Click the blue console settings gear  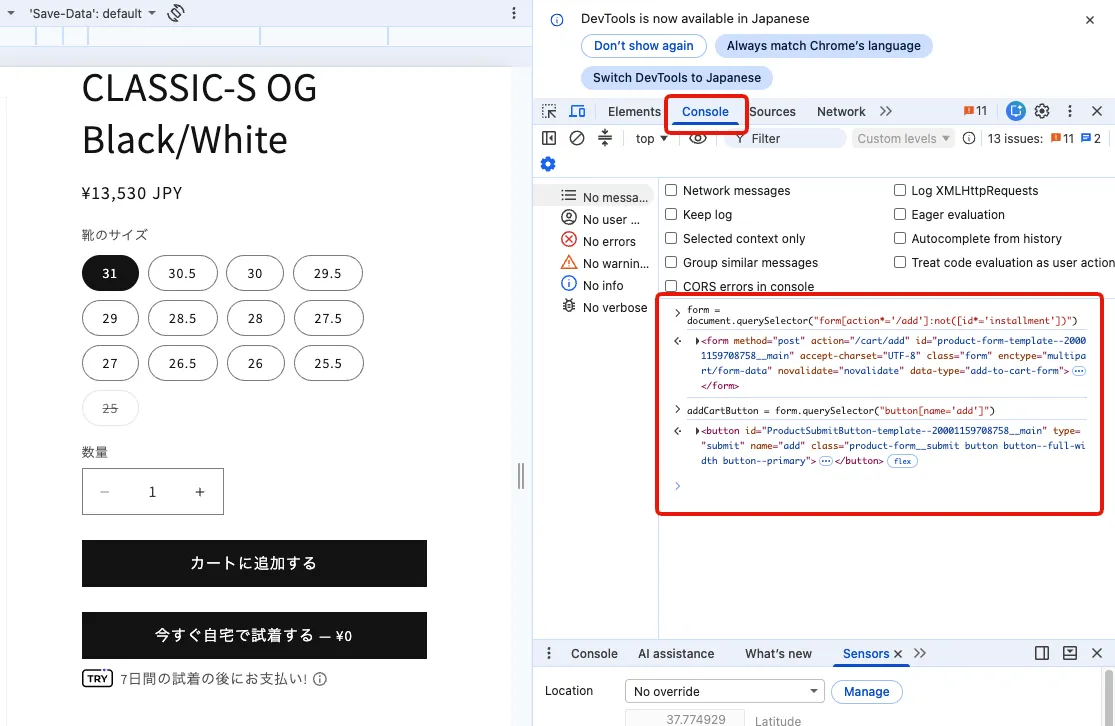(548, 164)
